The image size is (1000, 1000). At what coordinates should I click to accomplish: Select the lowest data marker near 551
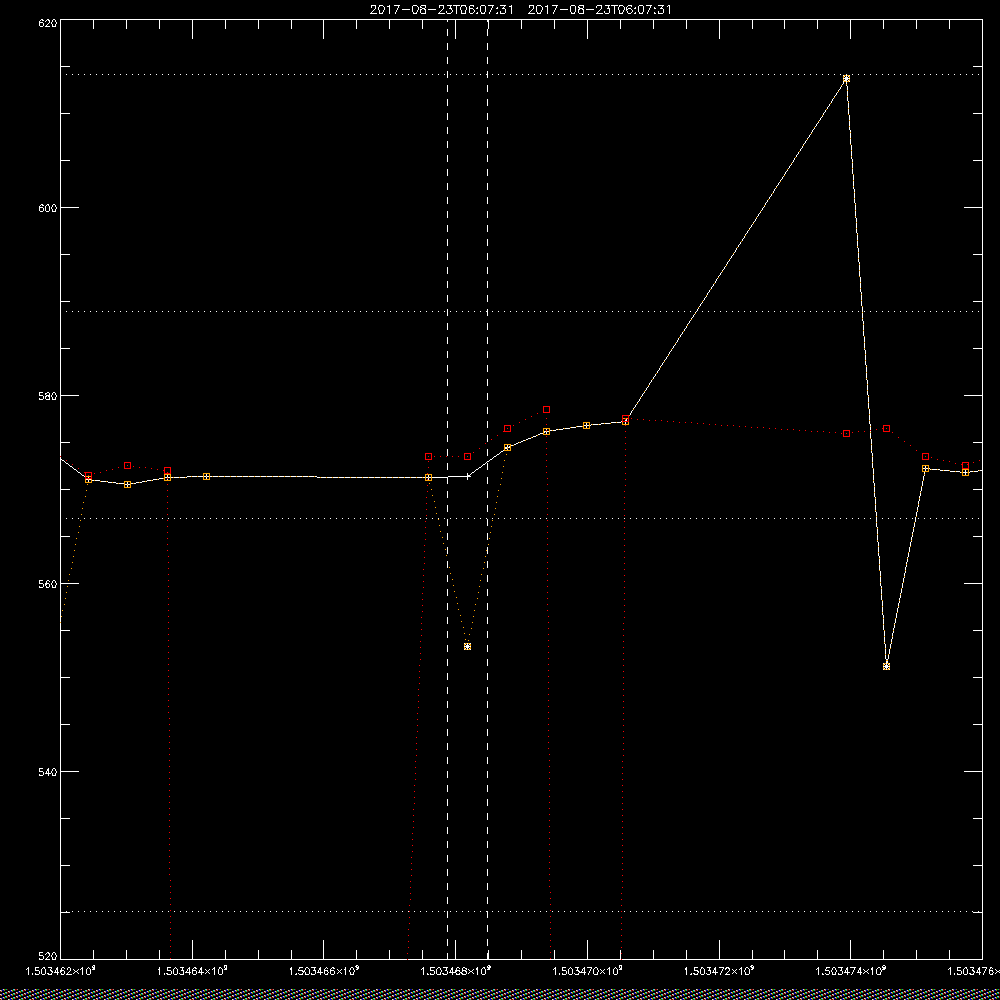click(x=886, y=666)
